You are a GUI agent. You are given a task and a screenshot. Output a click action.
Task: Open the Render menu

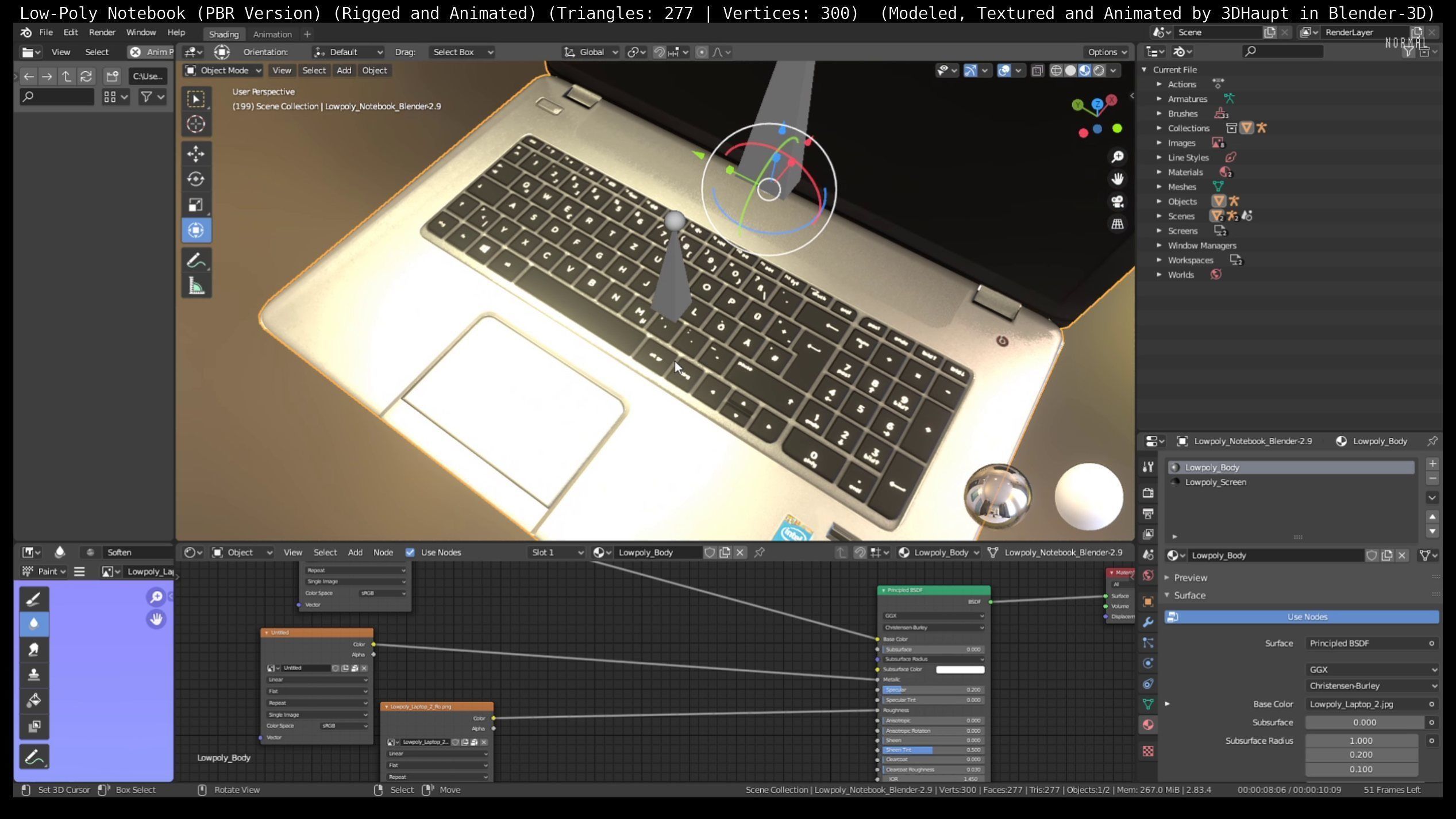tap(102, 33)
